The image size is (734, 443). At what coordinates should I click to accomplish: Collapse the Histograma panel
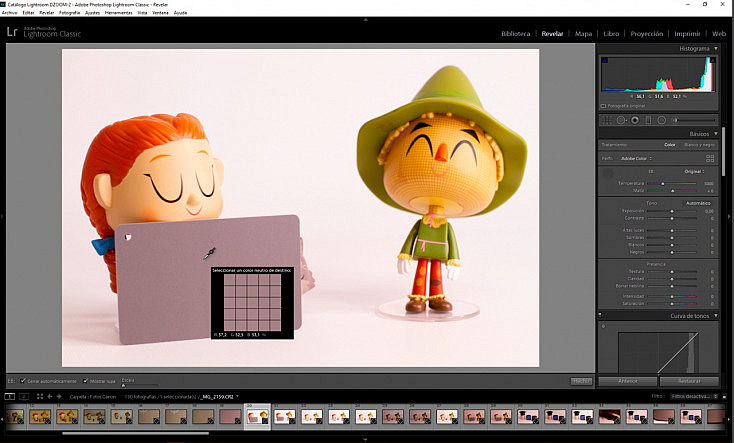tap(716, 48)
